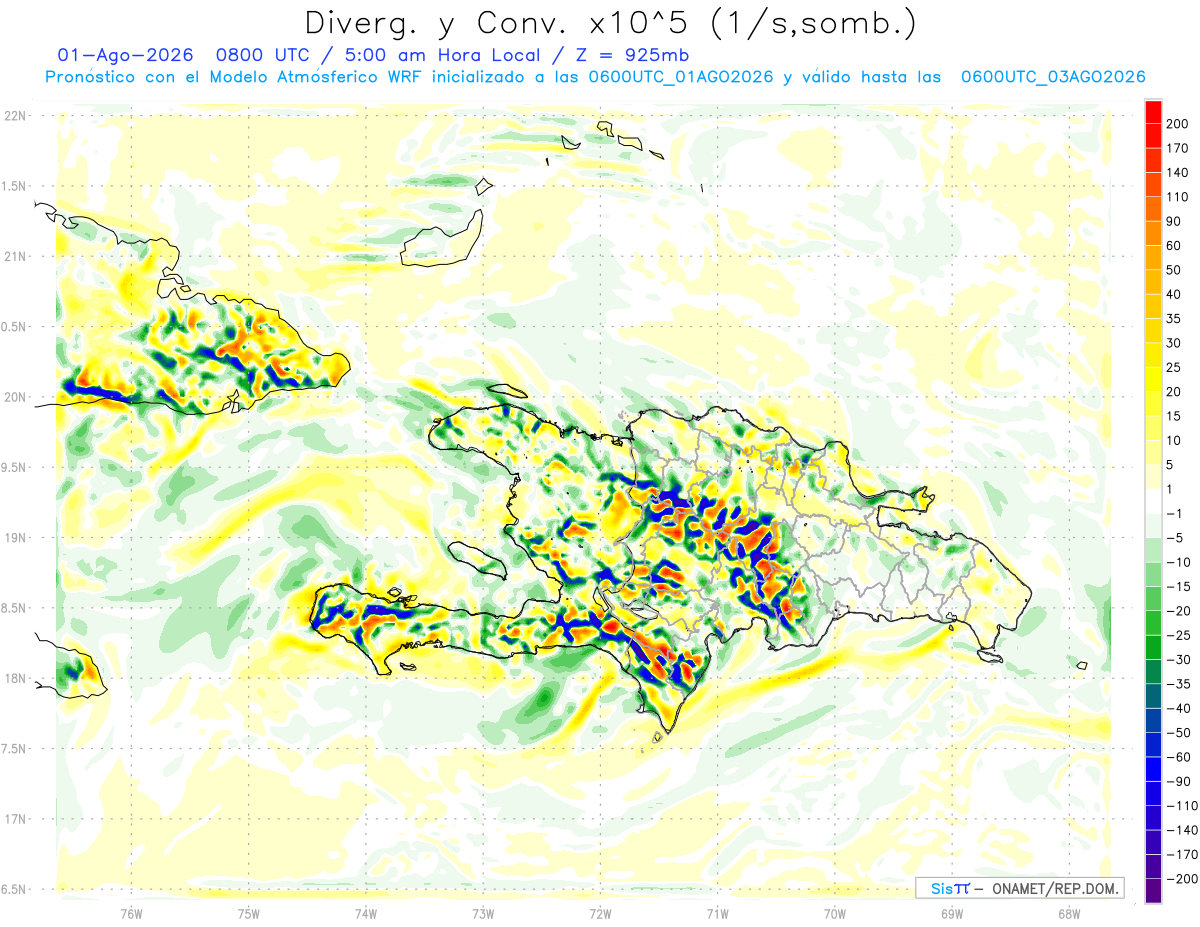Click the '75W' longitude label
The image size is (1200, 927).
coord(249,913)
